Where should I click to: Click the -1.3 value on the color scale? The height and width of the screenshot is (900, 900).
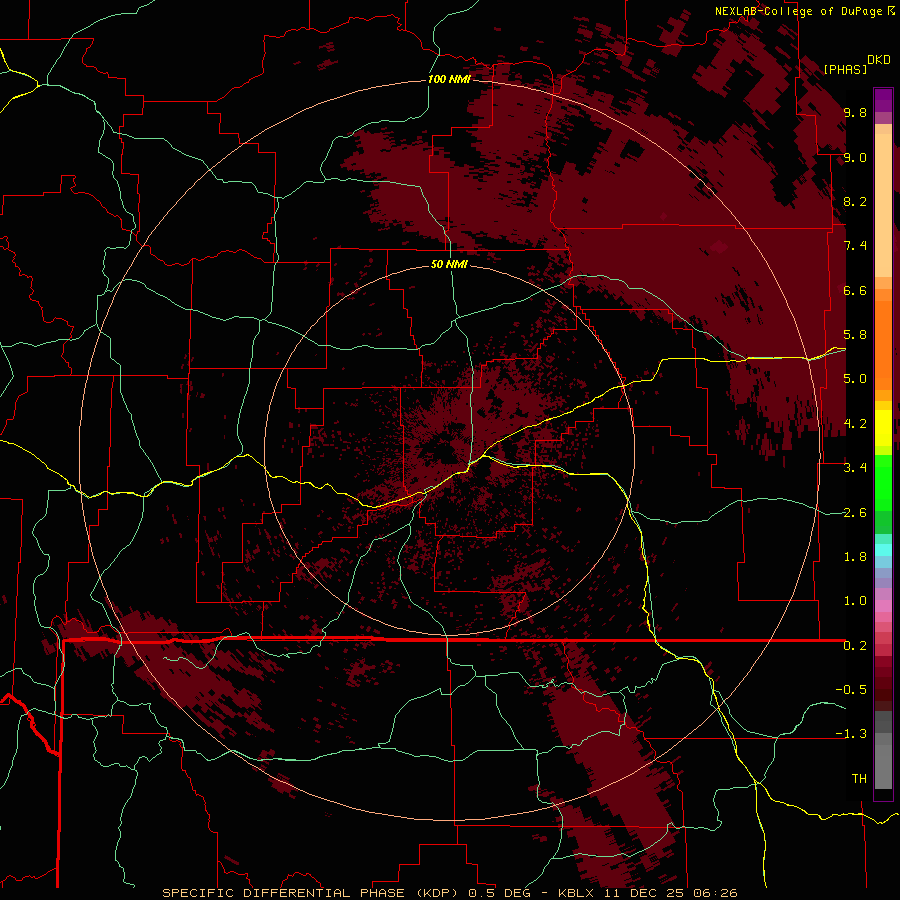[x=851, y=734]
